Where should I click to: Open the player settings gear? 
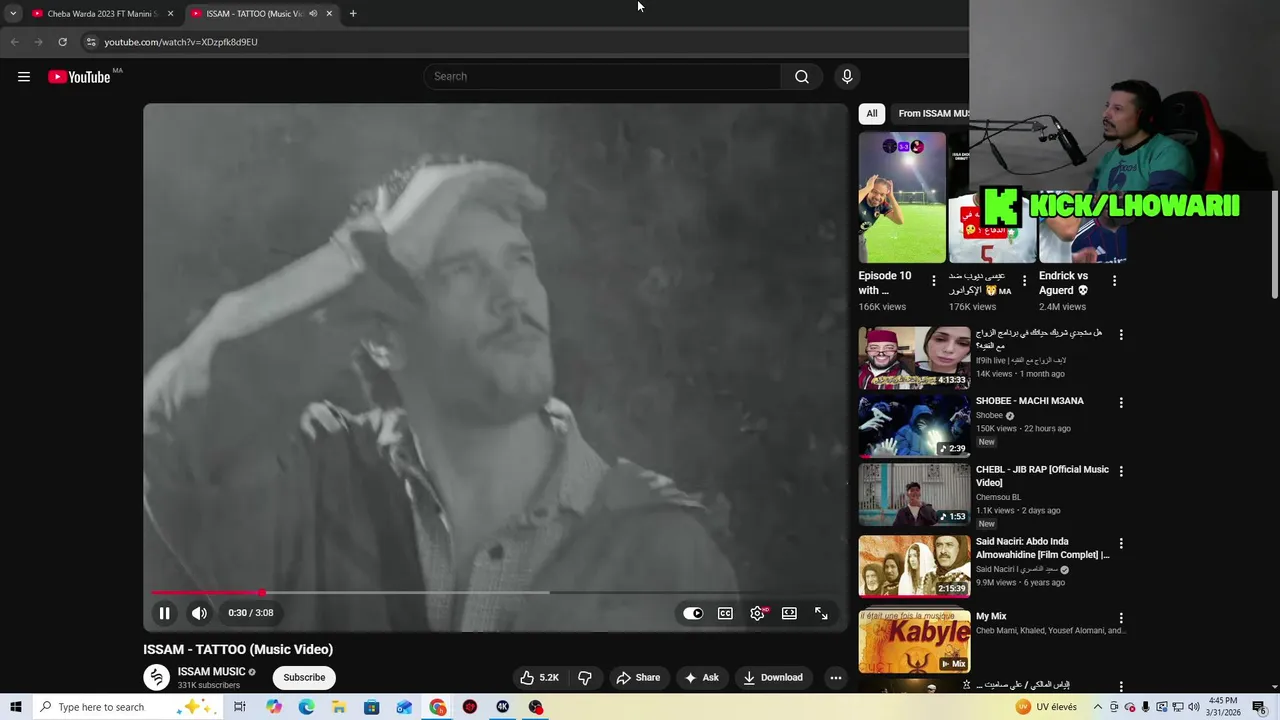757,613
